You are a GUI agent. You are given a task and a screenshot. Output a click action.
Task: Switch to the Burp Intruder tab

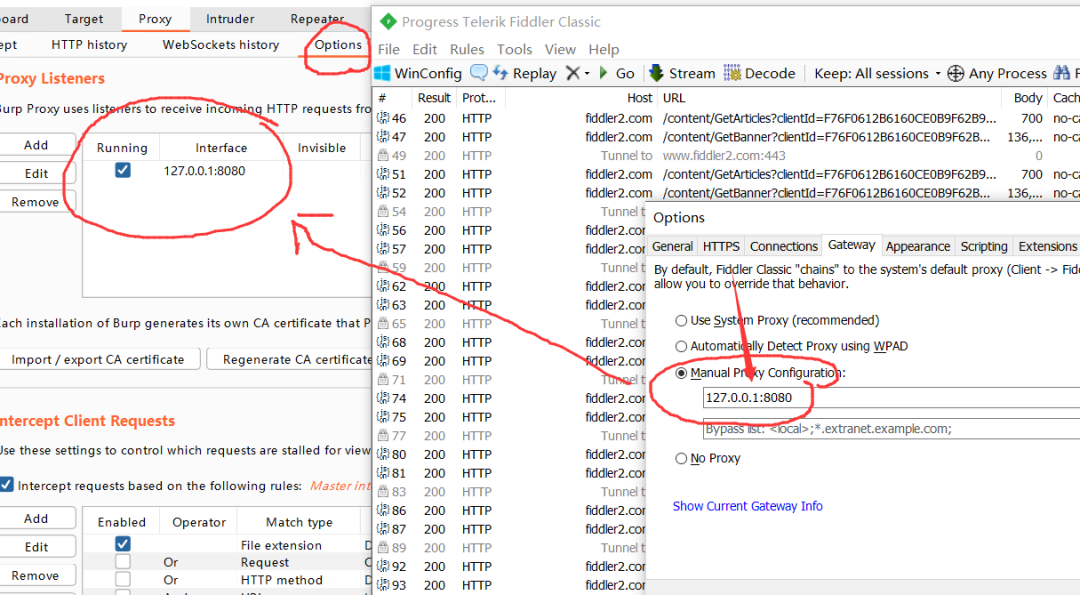pyautogui.click(x=230, y=19)
